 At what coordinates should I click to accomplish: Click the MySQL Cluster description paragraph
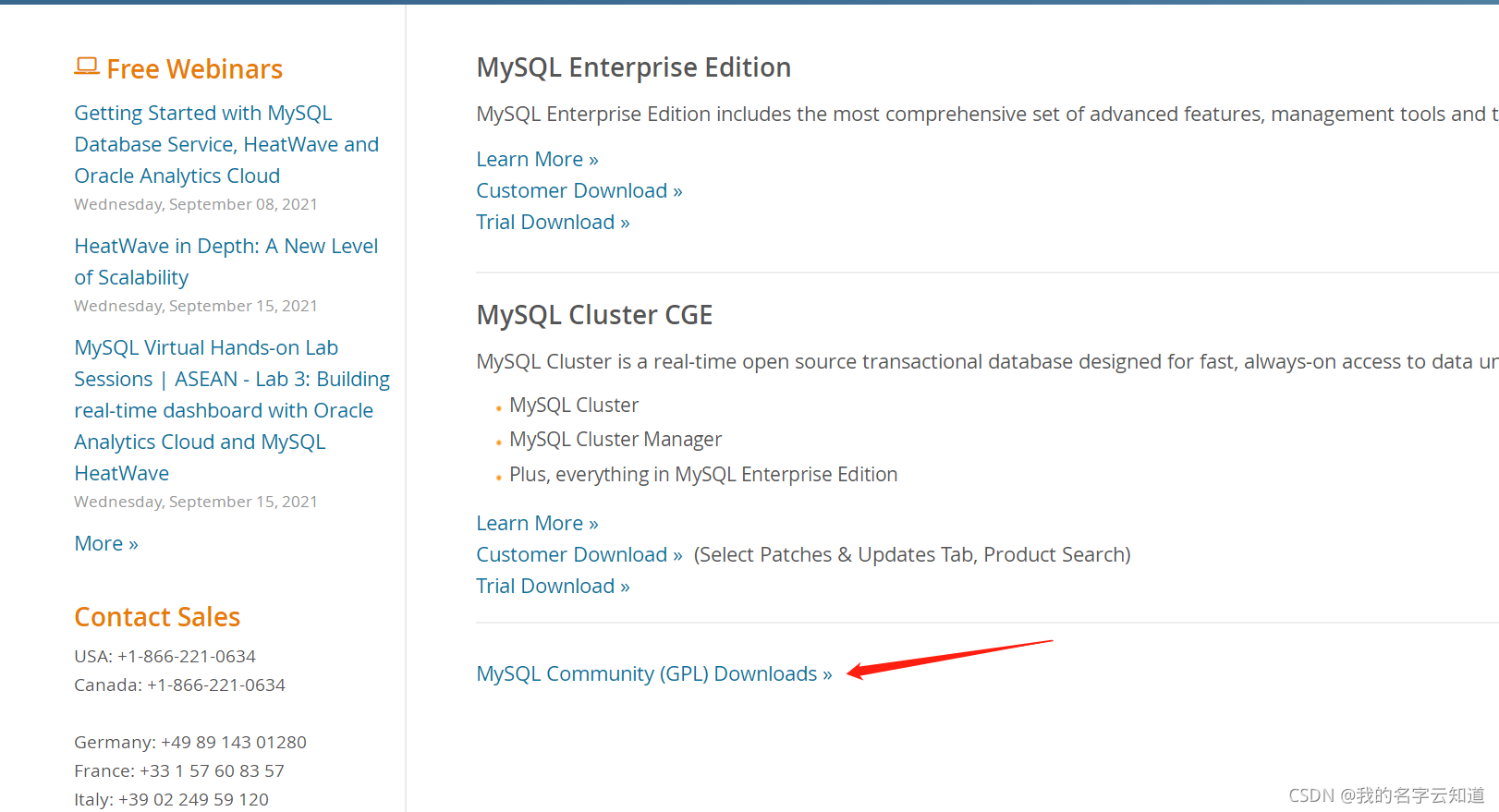(987, 361)
